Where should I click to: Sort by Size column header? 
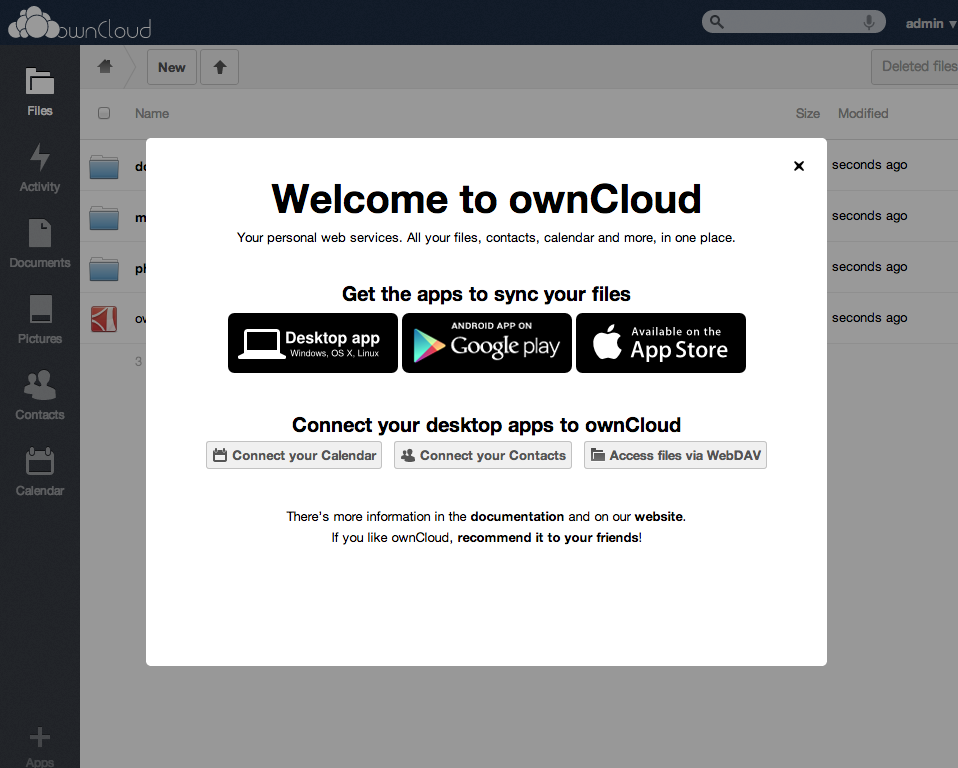[x=808, y=113]
